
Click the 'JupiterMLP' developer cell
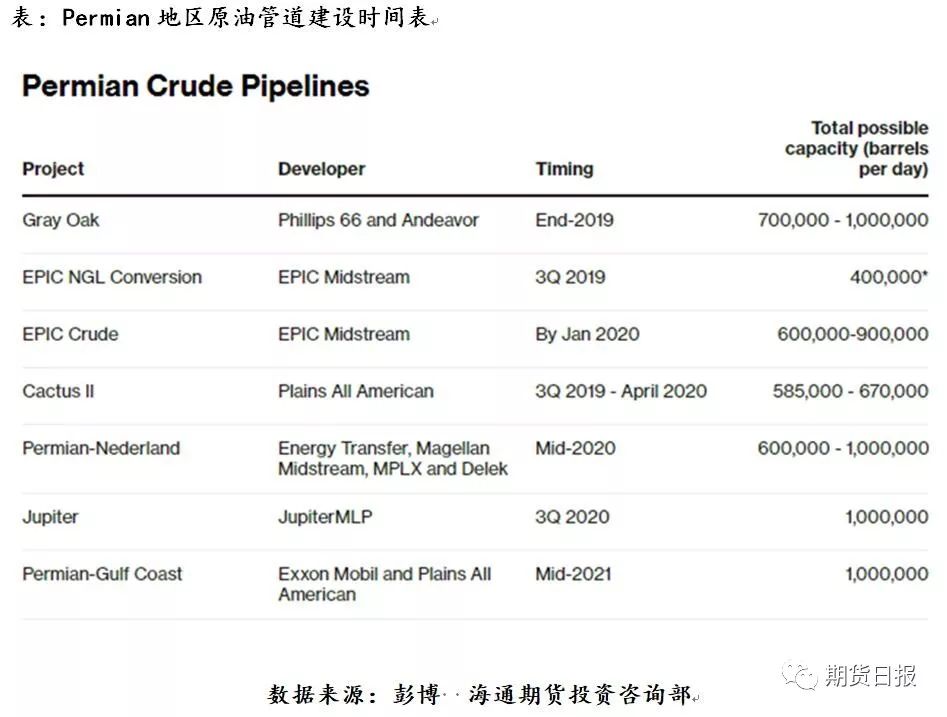tap(325, 517)
